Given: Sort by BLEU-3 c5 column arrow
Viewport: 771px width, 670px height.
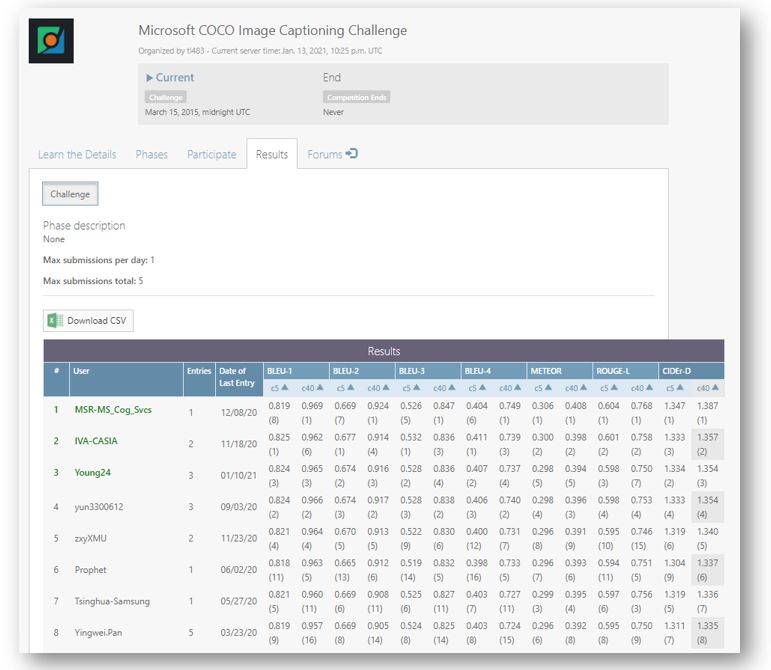Looking at the screenshot, I should [x=419, y=388].
